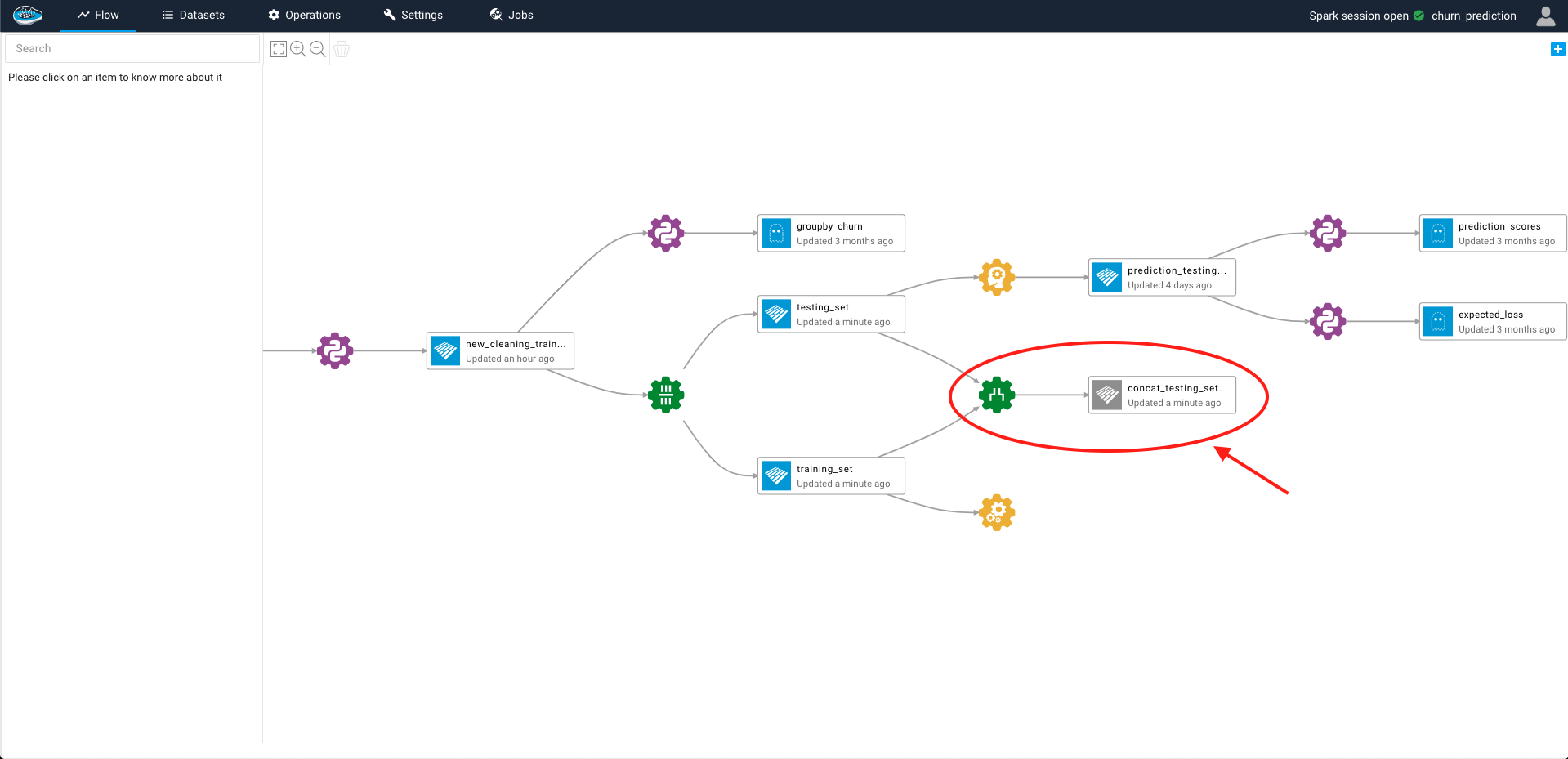Go to the Jobs page
The image size is (1568, 759).
pos(511,16)
